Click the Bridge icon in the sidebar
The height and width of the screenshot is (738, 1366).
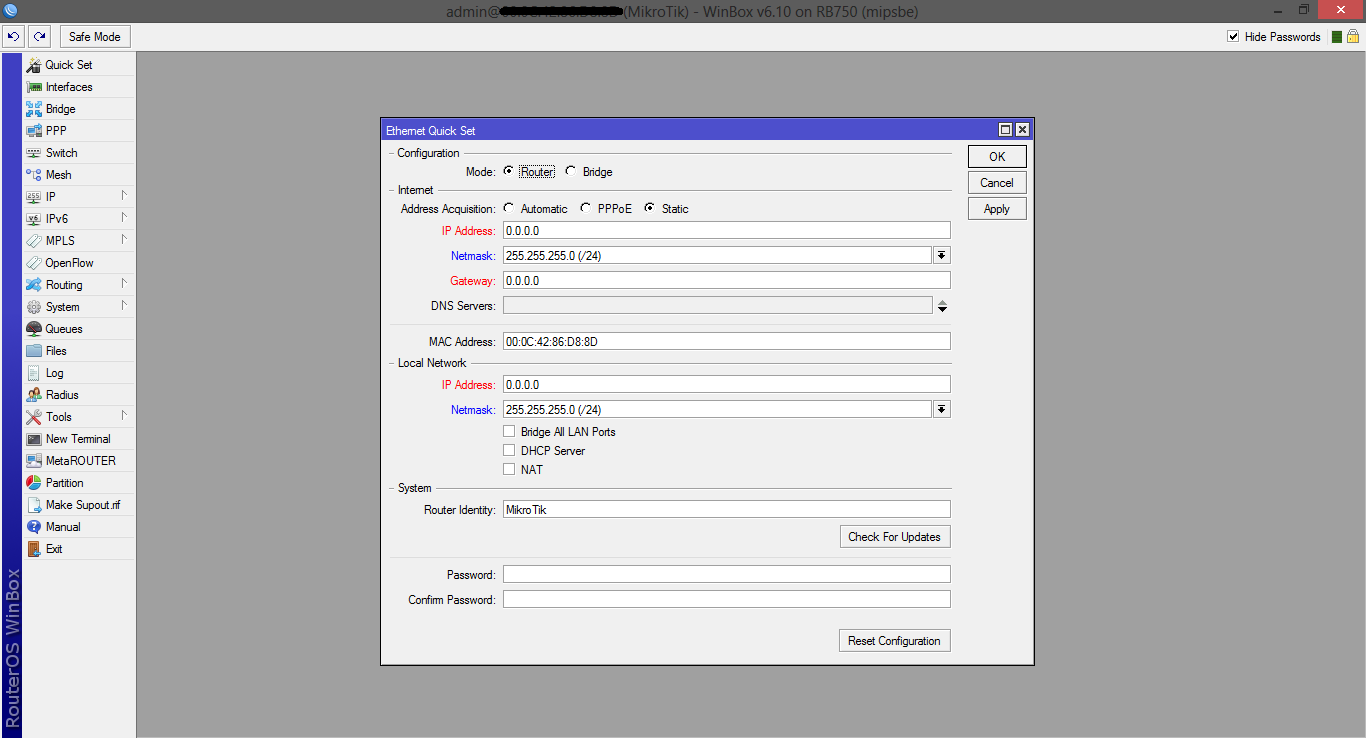(34, 109)
